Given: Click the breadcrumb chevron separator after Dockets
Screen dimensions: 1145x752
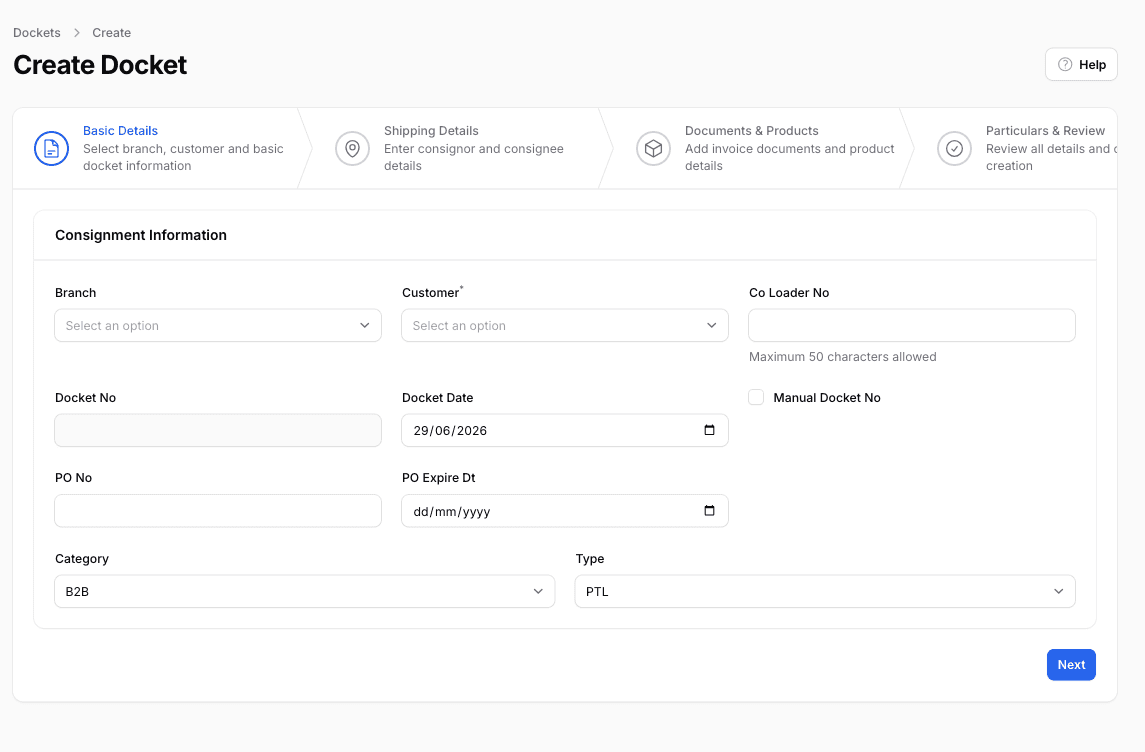Looking at the screenshot, I should tap(77, 33).
